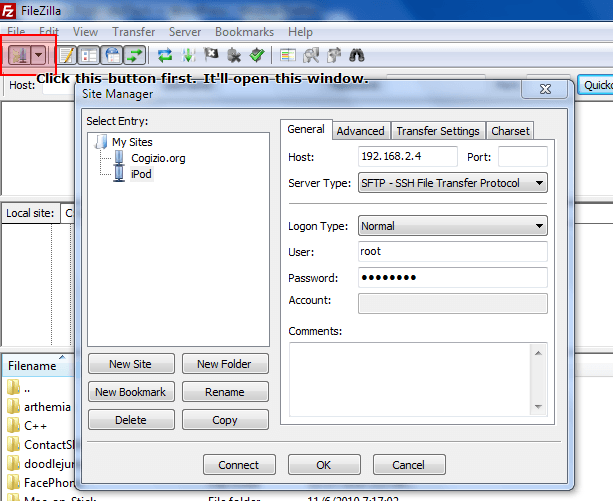Select the Cogizio.org site entry
Screen dimensions: 613x501
tap(158, 158)
